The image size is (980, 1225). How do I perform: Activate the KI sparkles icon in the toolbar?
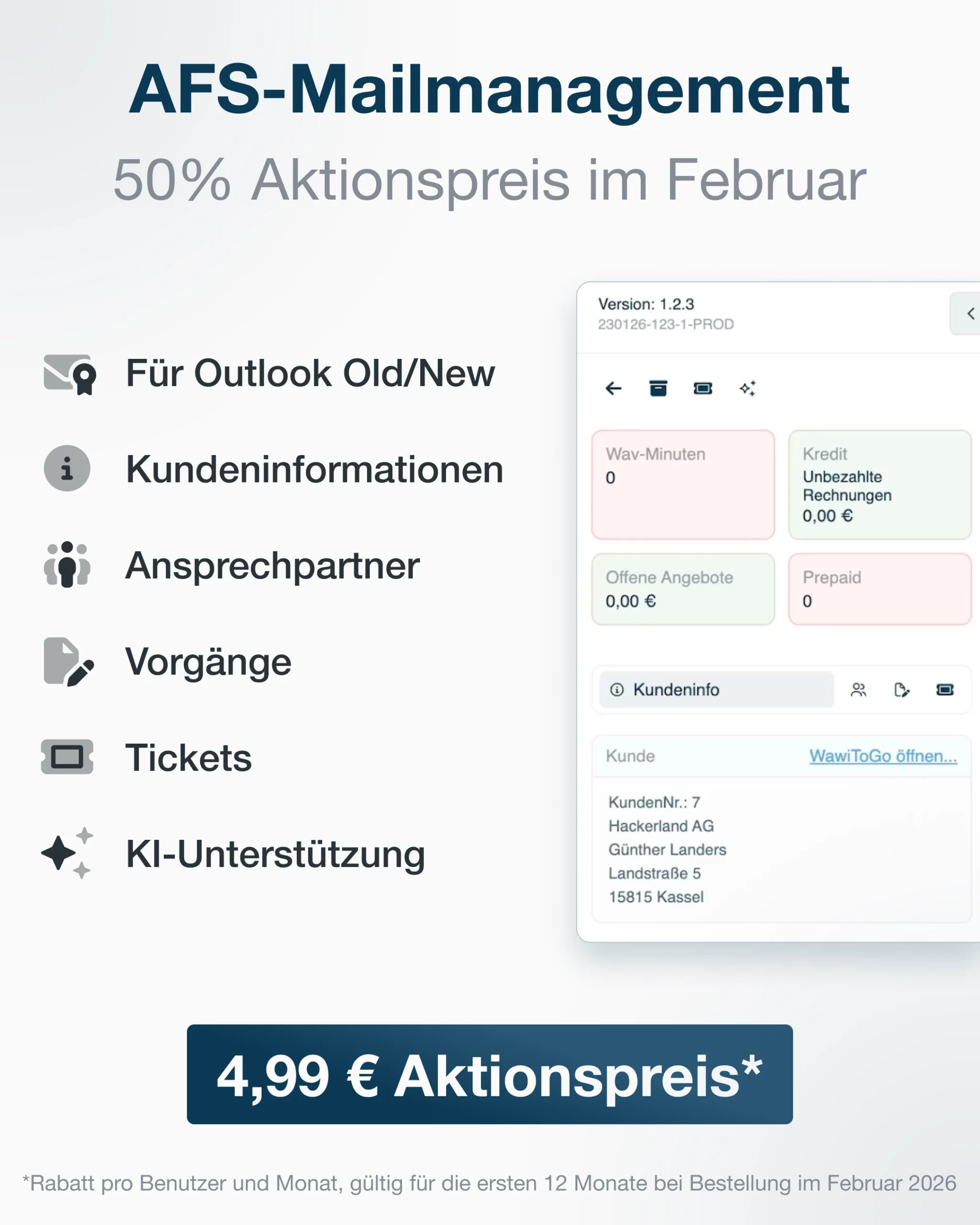tap(747, 388)
